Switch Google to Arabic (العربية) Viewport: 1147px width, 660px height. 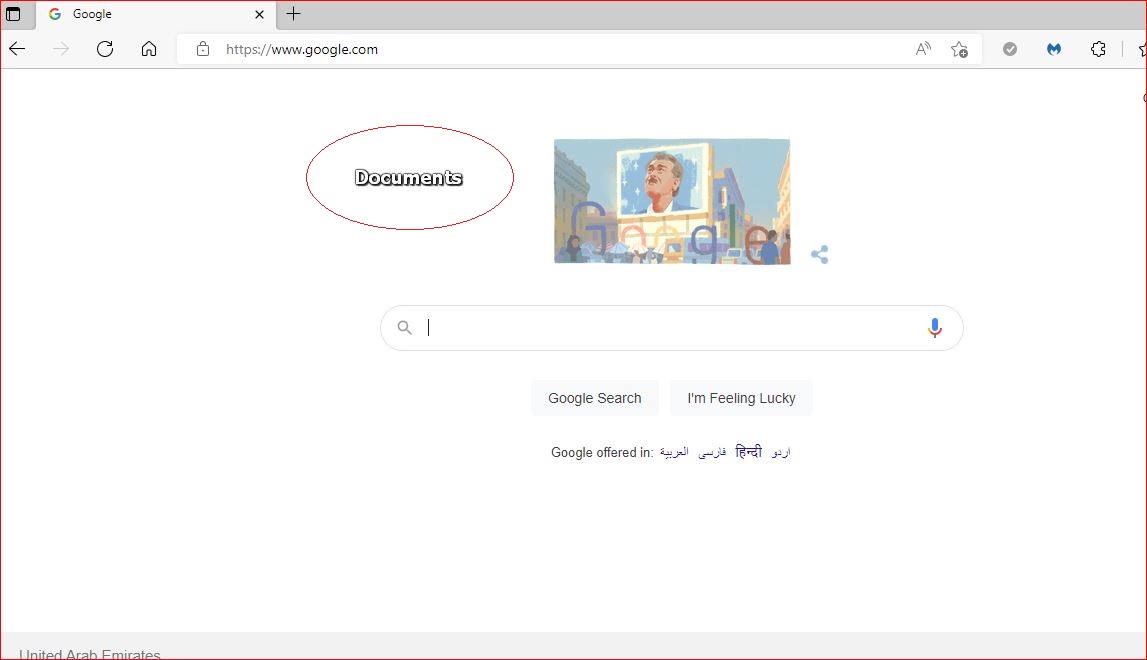(674, 452)
